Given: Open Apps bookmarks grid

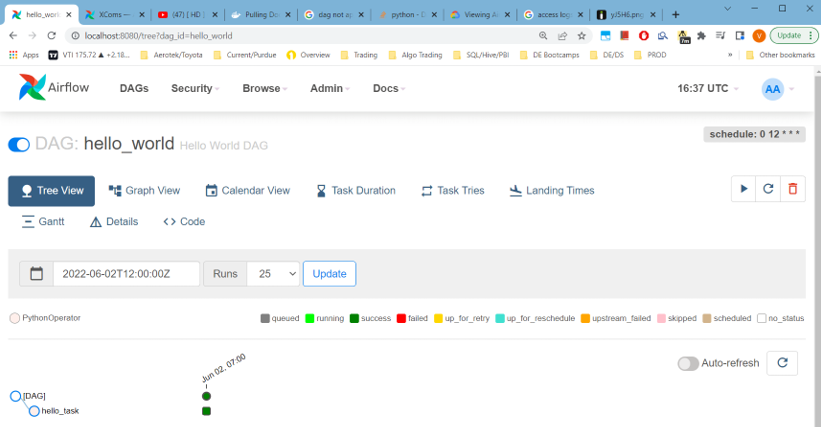Looking at the screenshot, I should pos(24,55).
